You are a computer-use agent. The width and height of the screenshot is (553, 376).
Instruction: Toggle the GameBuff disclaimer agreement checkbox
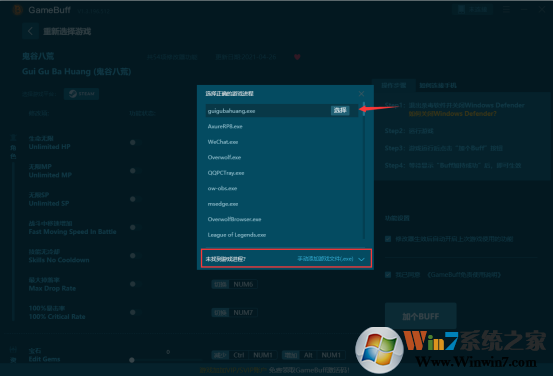388,274
